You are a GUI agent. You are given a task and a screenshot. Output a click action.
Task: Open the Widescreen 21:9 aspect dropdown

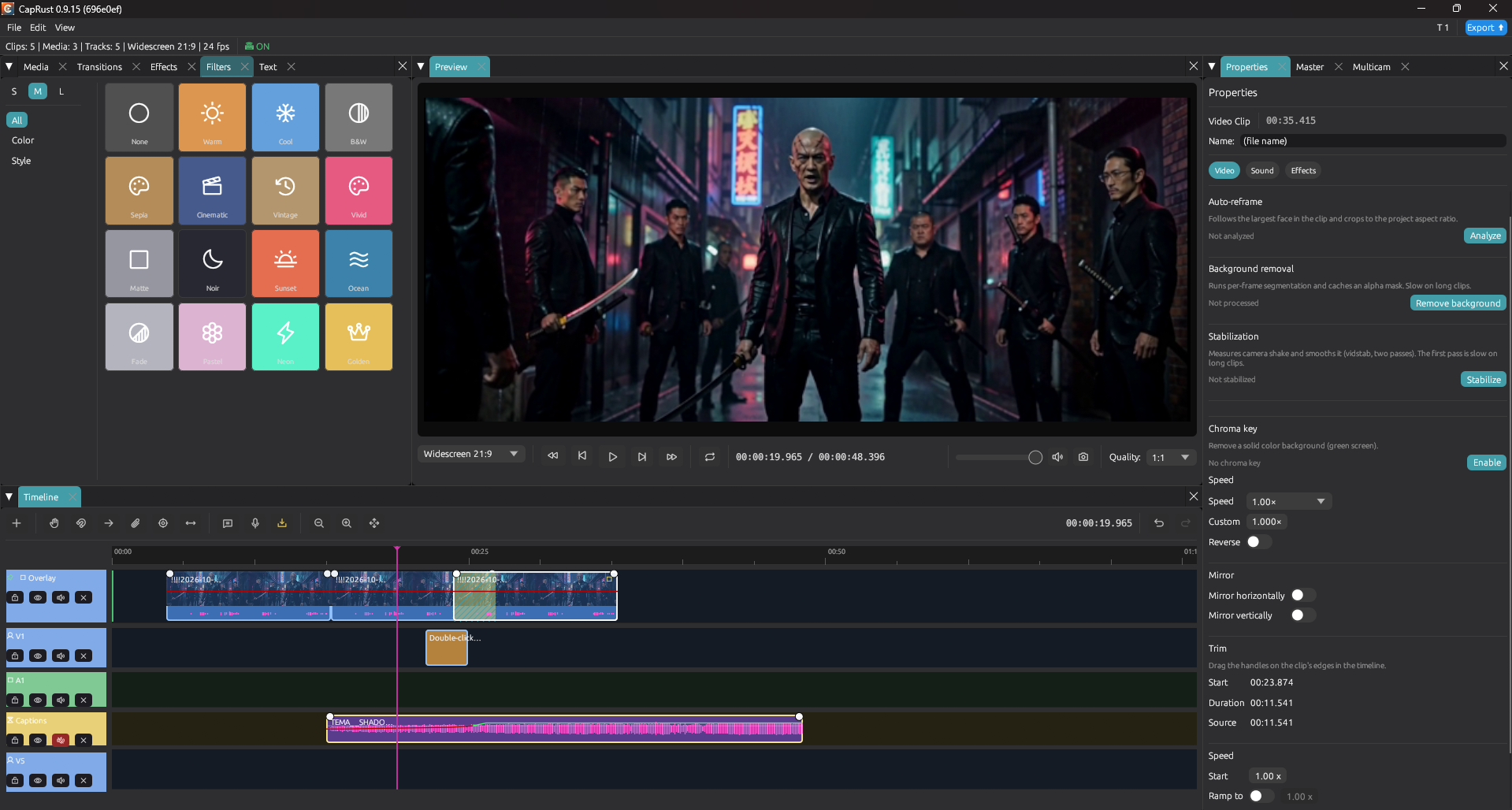point(471,455)
